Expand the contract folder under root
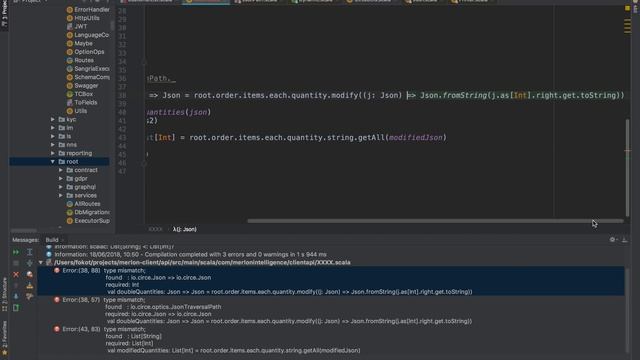The height and width of the screenshot is (360, 640). point(61,170)
